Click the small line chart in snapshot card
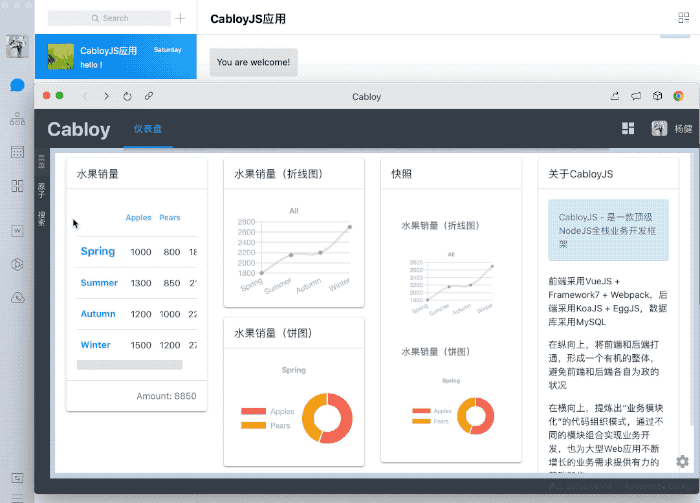Screen dimensions: 700x503 click(451, 283)
